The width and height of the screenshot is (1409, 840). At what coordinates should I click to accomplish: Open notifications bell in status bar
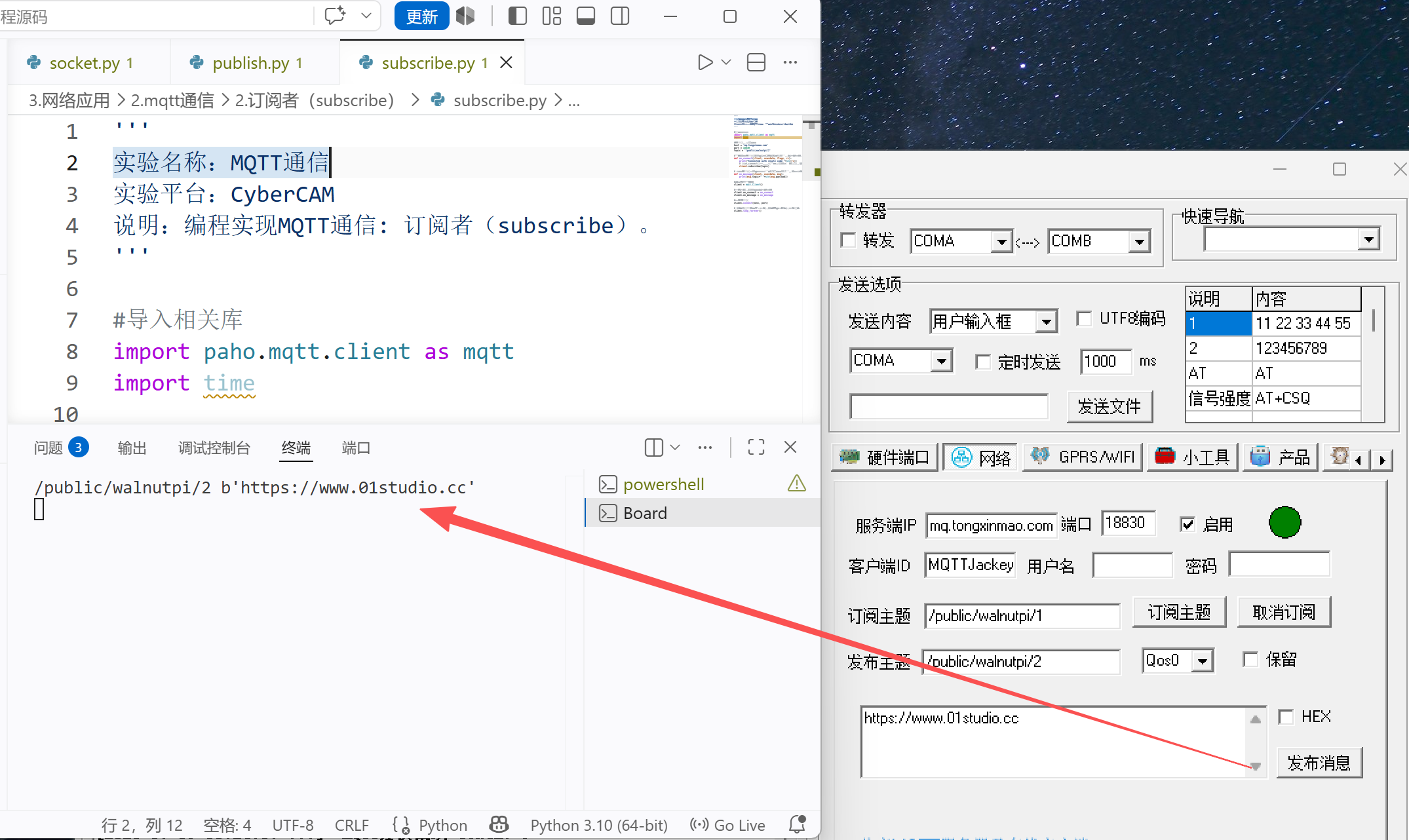797,824
